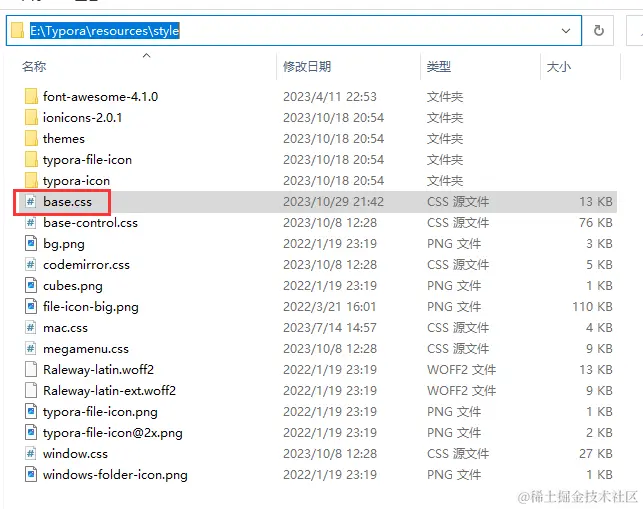Click the address path E:\Typora\resources\style
The height and width of the screenshot is (509, 643).
click(x=105, y=30)
